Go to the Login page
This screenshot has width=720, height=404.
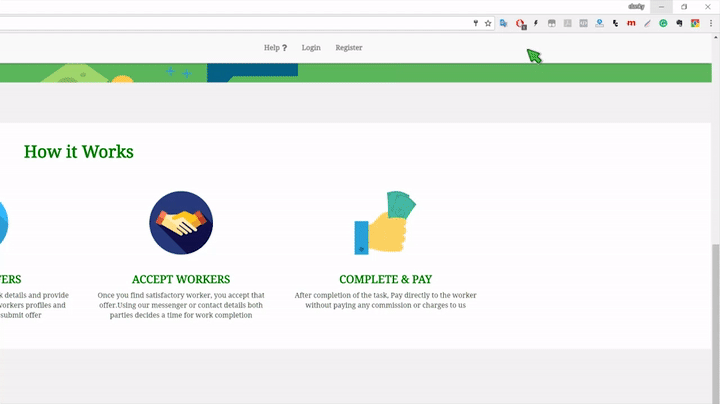[x=311, y=48]
